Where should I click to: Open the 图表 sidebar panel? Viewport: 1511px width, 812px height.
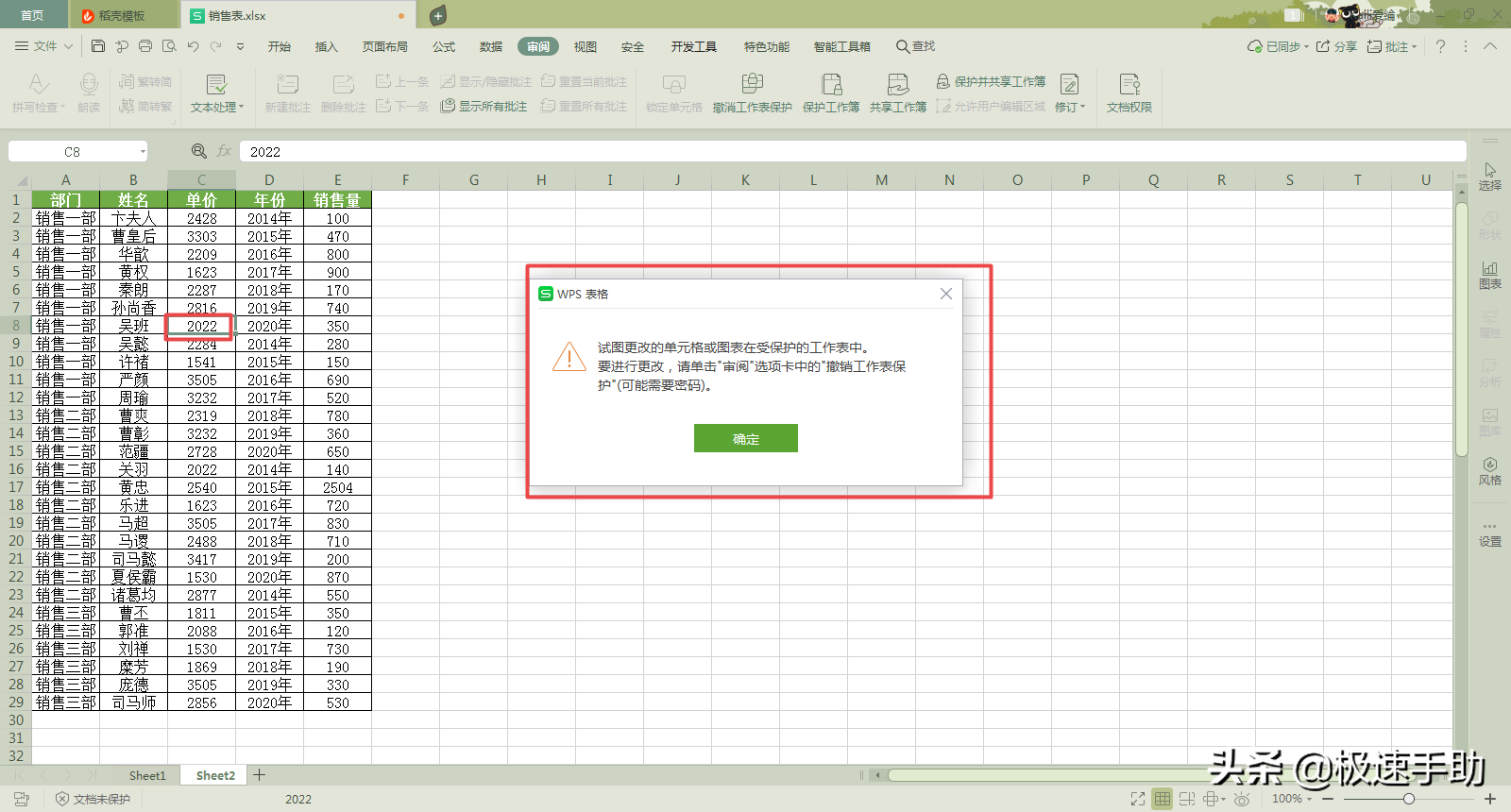pyautogui.click(x=1490, y=275)
